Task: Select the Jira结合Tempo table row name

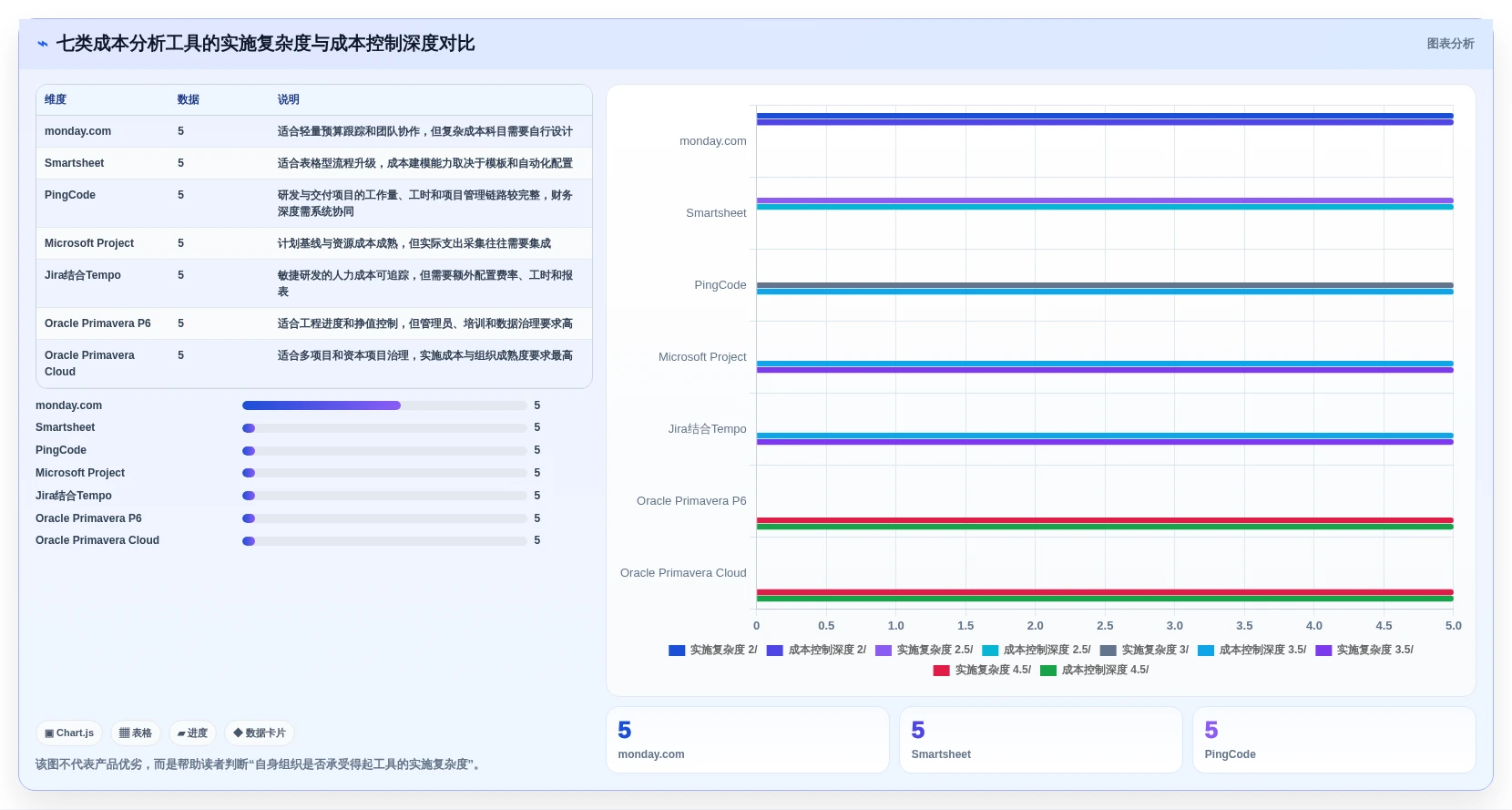Action: tap(83, 275)
